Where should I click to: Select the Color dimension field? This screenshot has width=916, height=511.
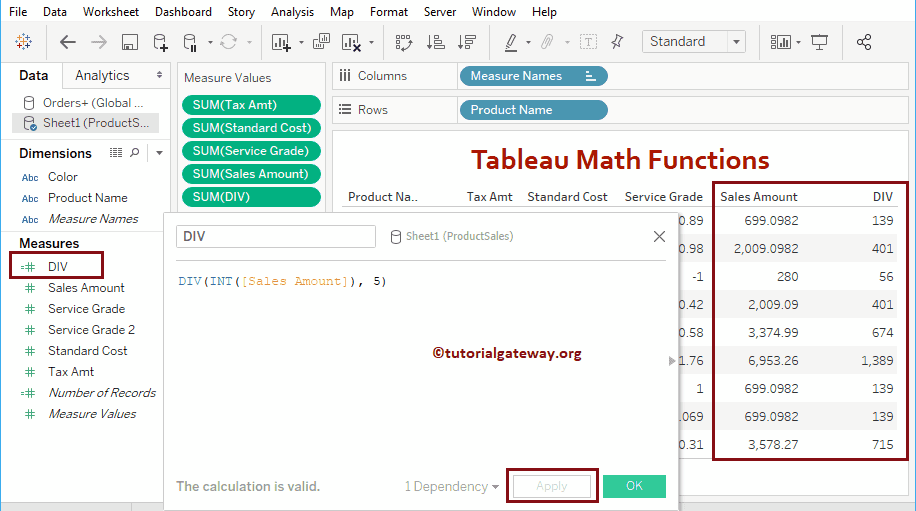click(63, 176)
